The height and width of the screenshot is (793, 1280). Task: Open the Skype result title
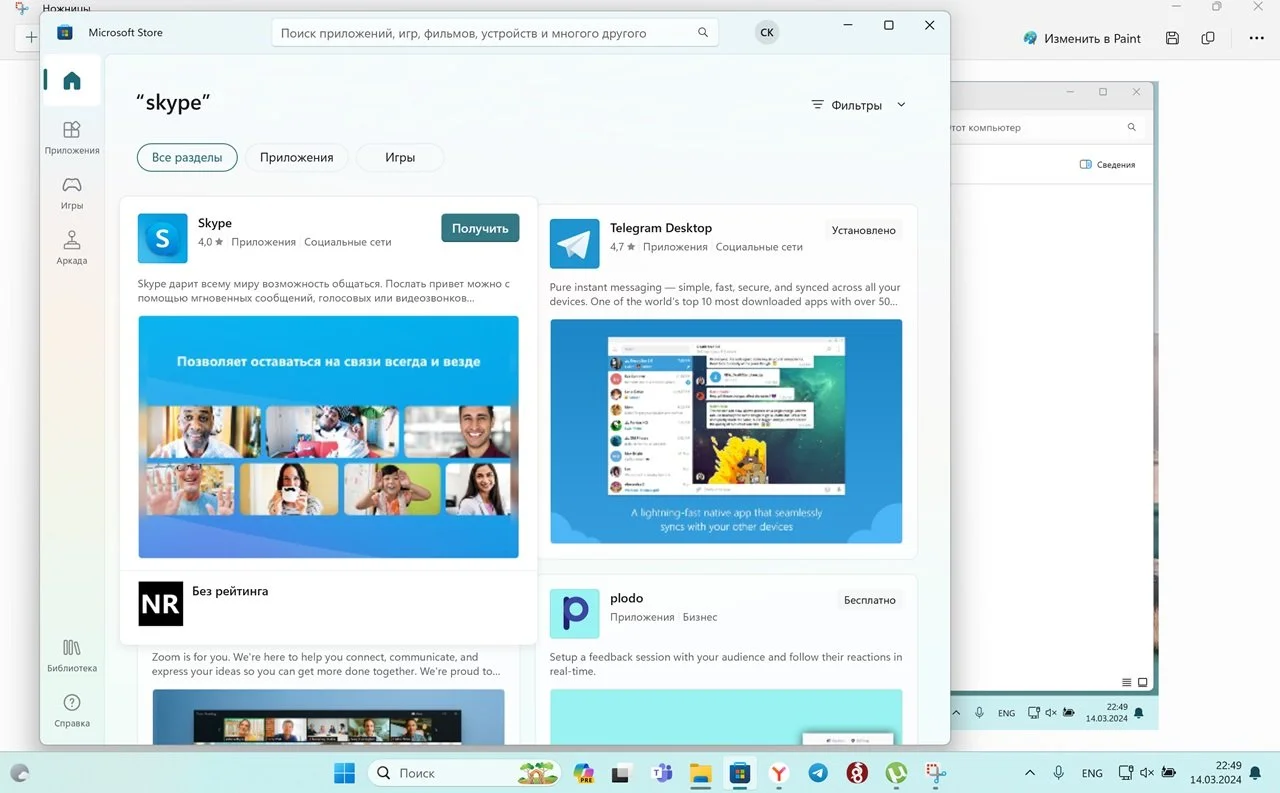[x=215, y=223]
